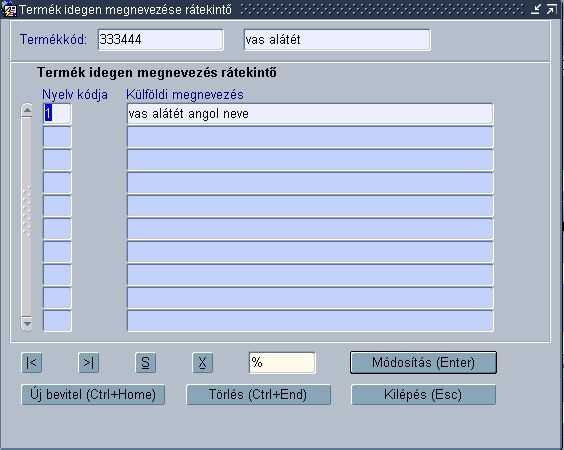
Task: Click the scrollbar grip handle
Action: 27,212
